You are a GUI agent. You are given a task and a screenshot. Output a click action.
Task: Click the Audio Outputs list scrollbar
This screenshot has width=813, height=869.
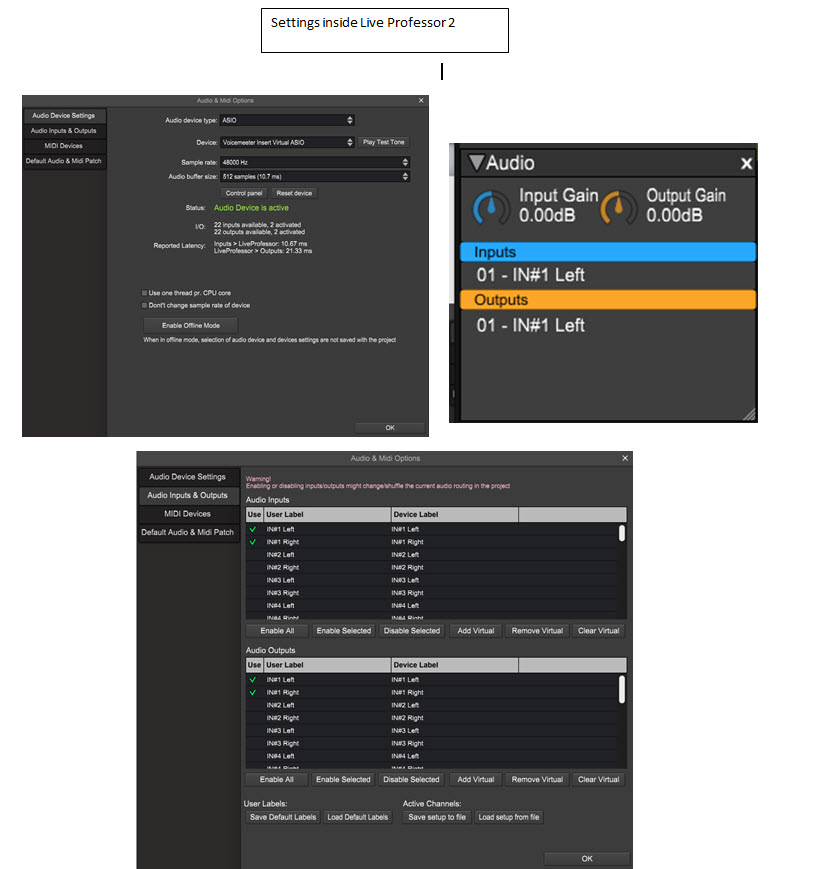coord(622,689)
